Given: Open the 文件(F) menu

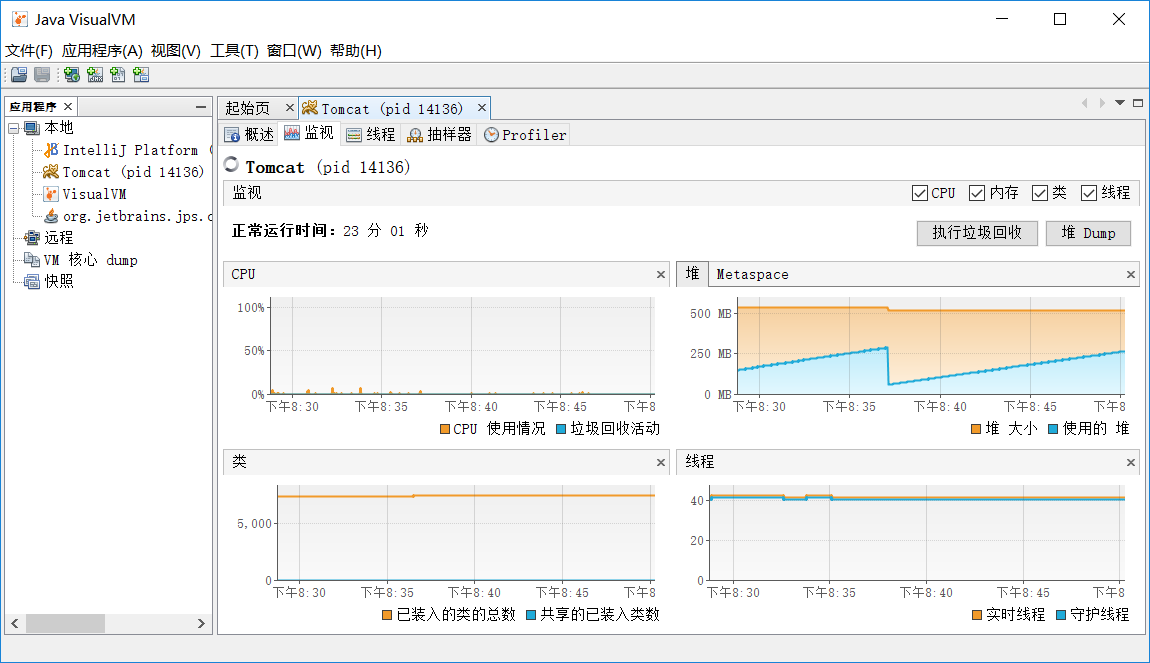Looking at the screenshot, I should pos(29,51).
